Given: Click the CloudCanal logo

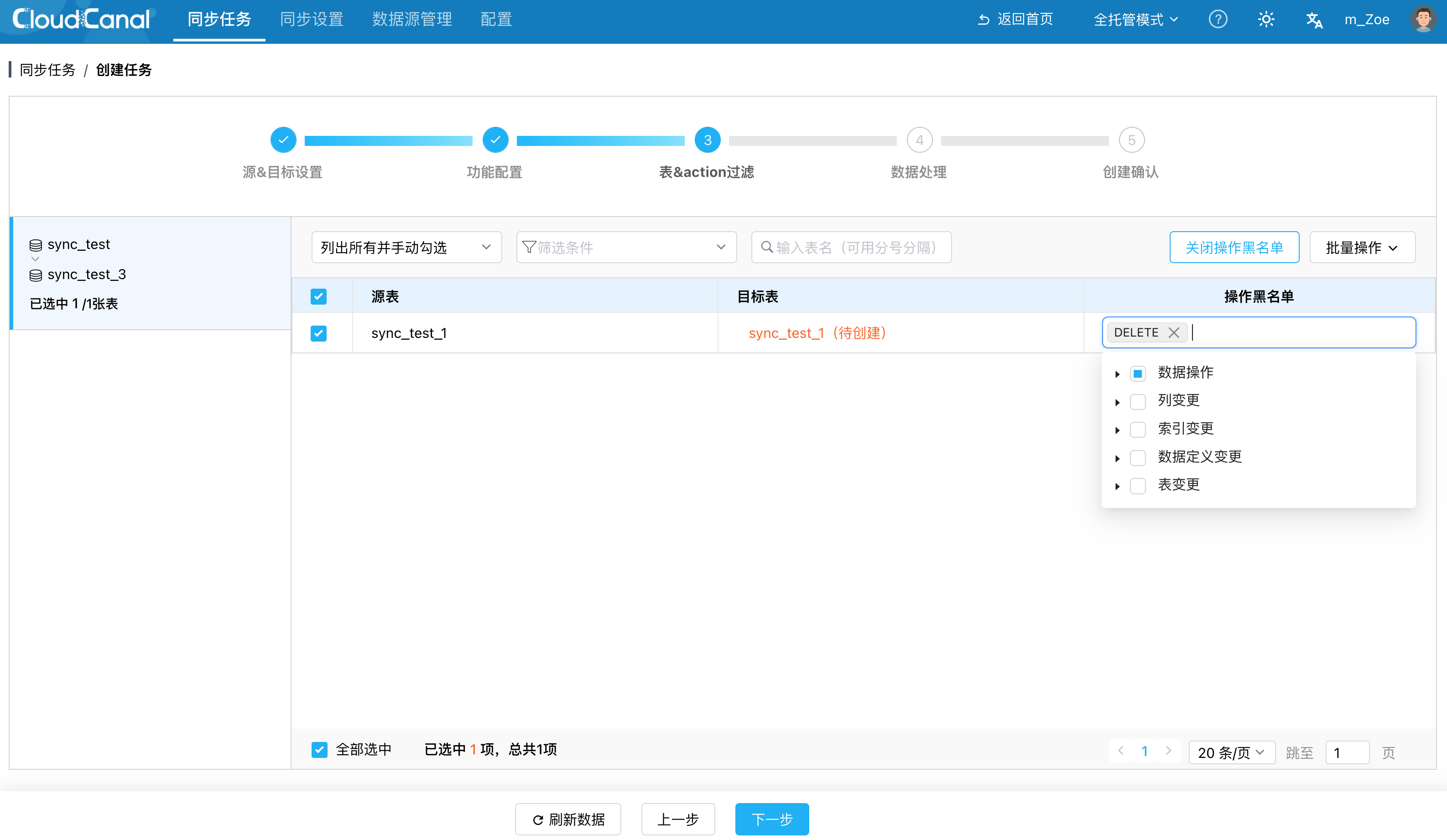Looking at the screenshot, I should coord(82,20).
